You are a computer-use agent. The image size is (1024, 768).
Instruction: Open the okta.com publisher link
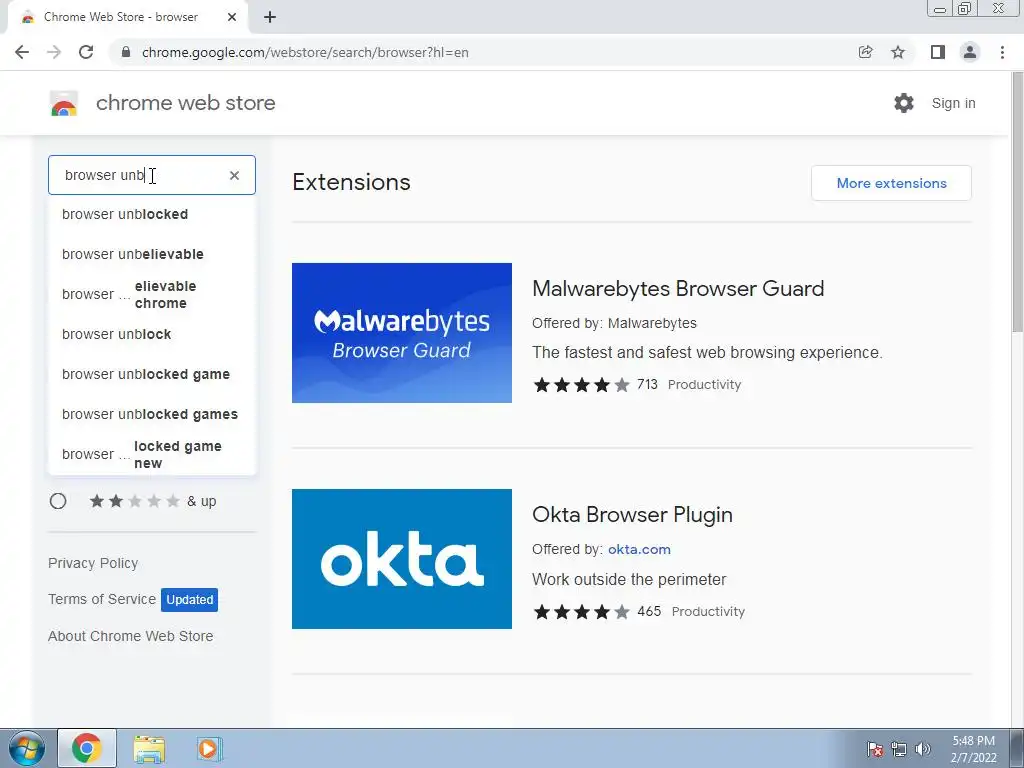pos(639,549)
